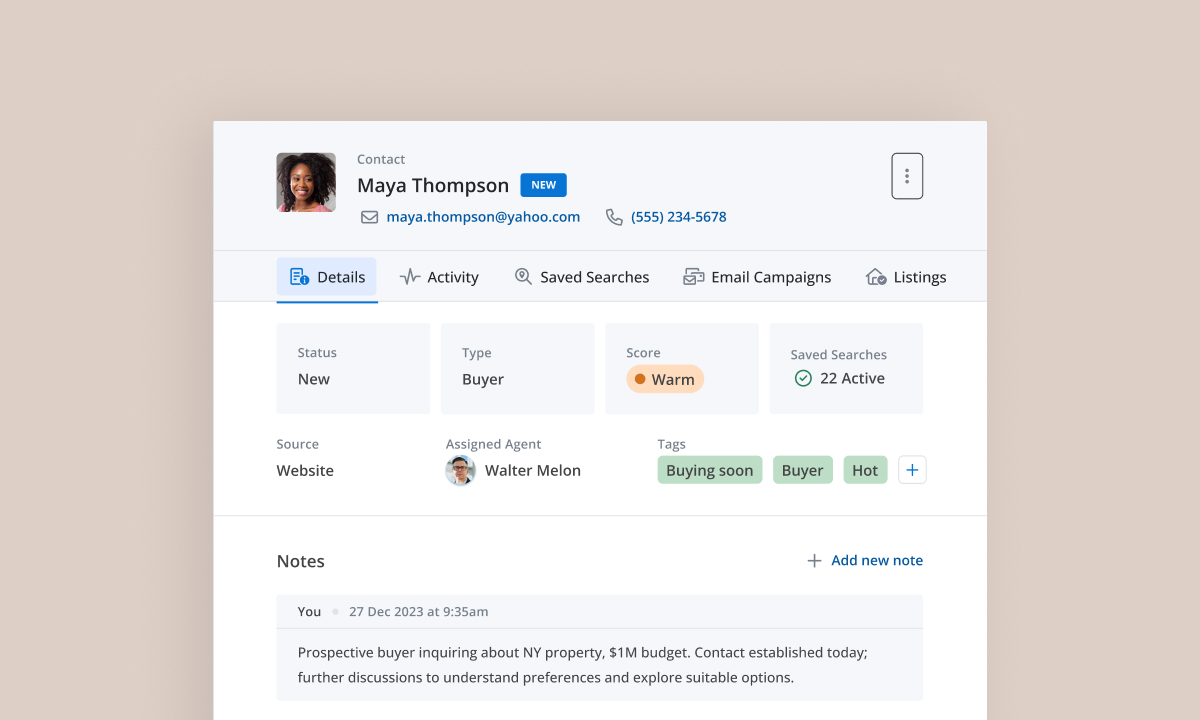Click the Activity pulse icon
Image resolution: width=1200 pixels, height=720 pixels.
[x=409, y=277]
